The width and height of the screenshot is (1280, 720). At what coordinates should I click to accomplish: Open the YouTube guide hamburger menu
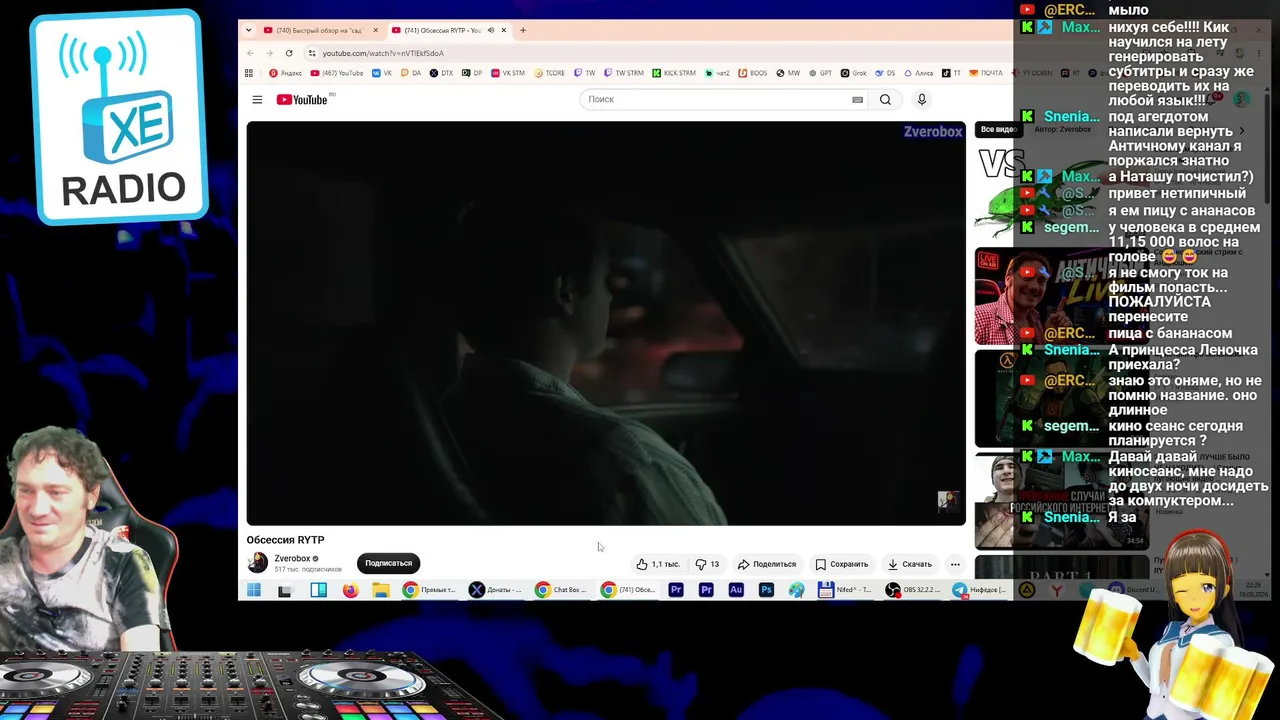tap(257, 99)
